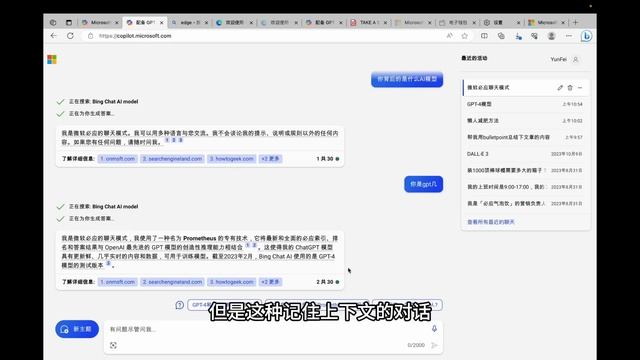This screenshot has height=360, width=640.
Task: Open the Collections icon in browser toolbar
Action: 501,36
